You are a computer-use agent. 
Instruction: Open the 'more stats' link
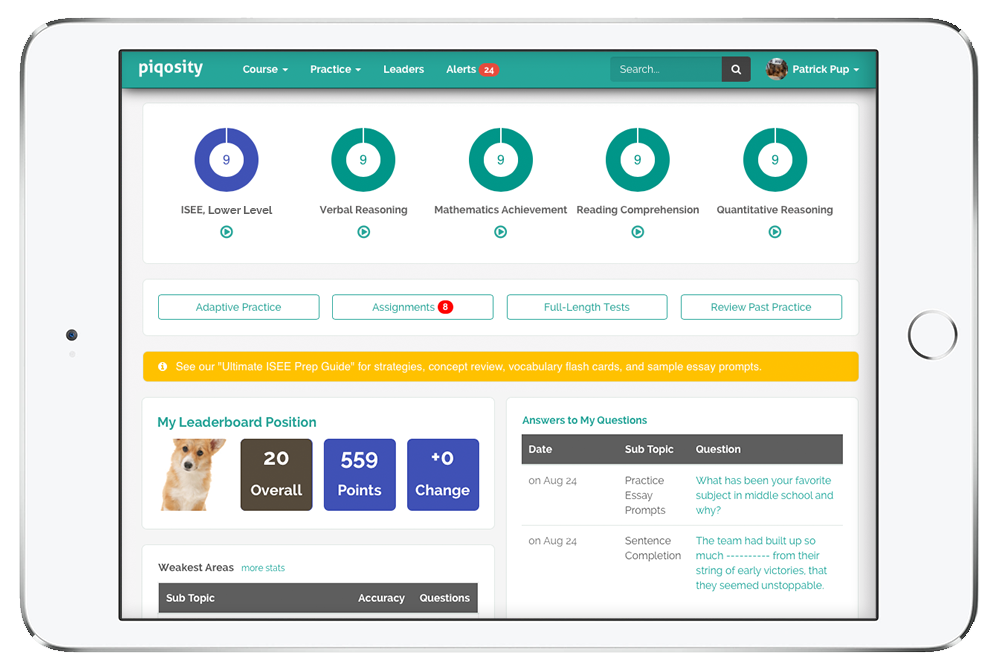point(263,568)
